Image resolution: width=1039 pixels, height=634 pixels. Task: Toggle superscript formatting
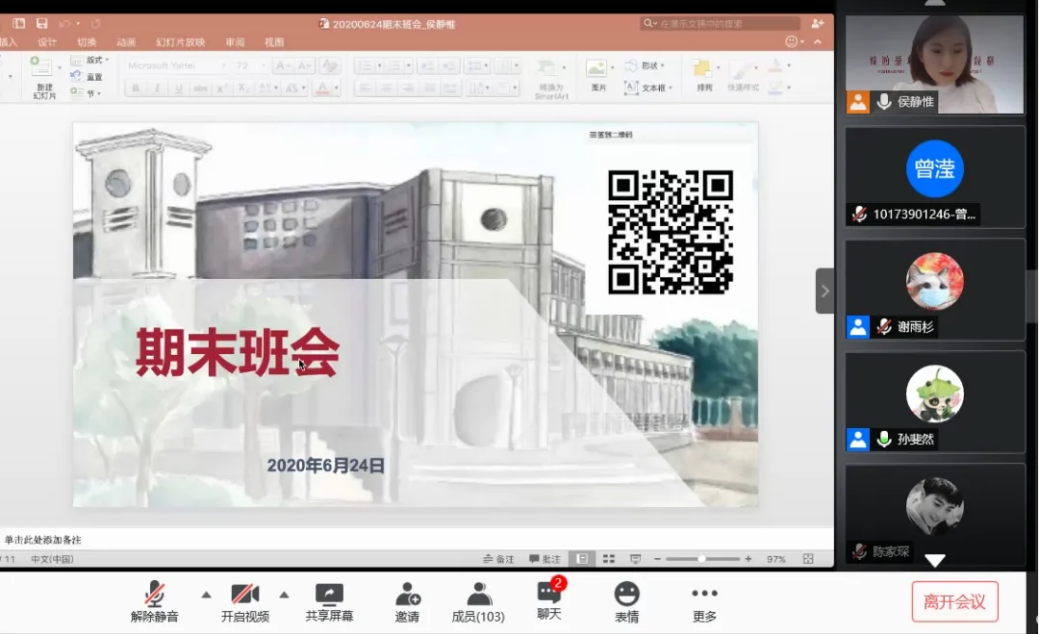pos(221,88)
